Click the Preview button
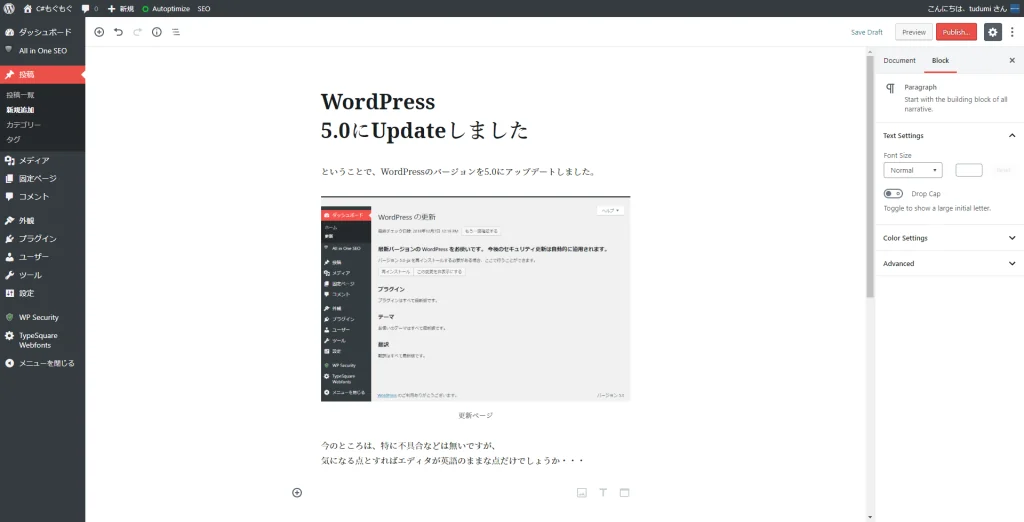Viewport: 1024px width, 522px height. click(x=914, y=32)
